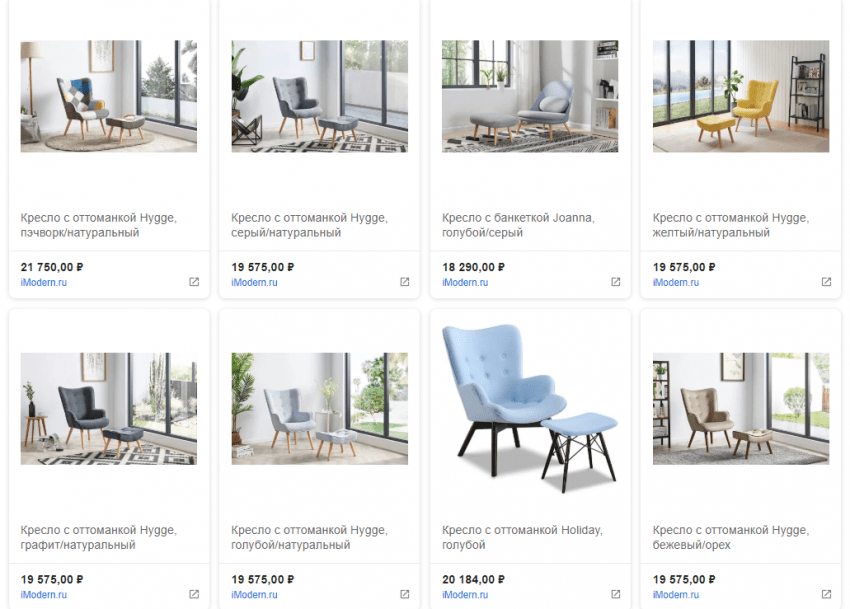
Task: Open external link icon for graphite Hygge chair
Action: [x=194, y=594]
